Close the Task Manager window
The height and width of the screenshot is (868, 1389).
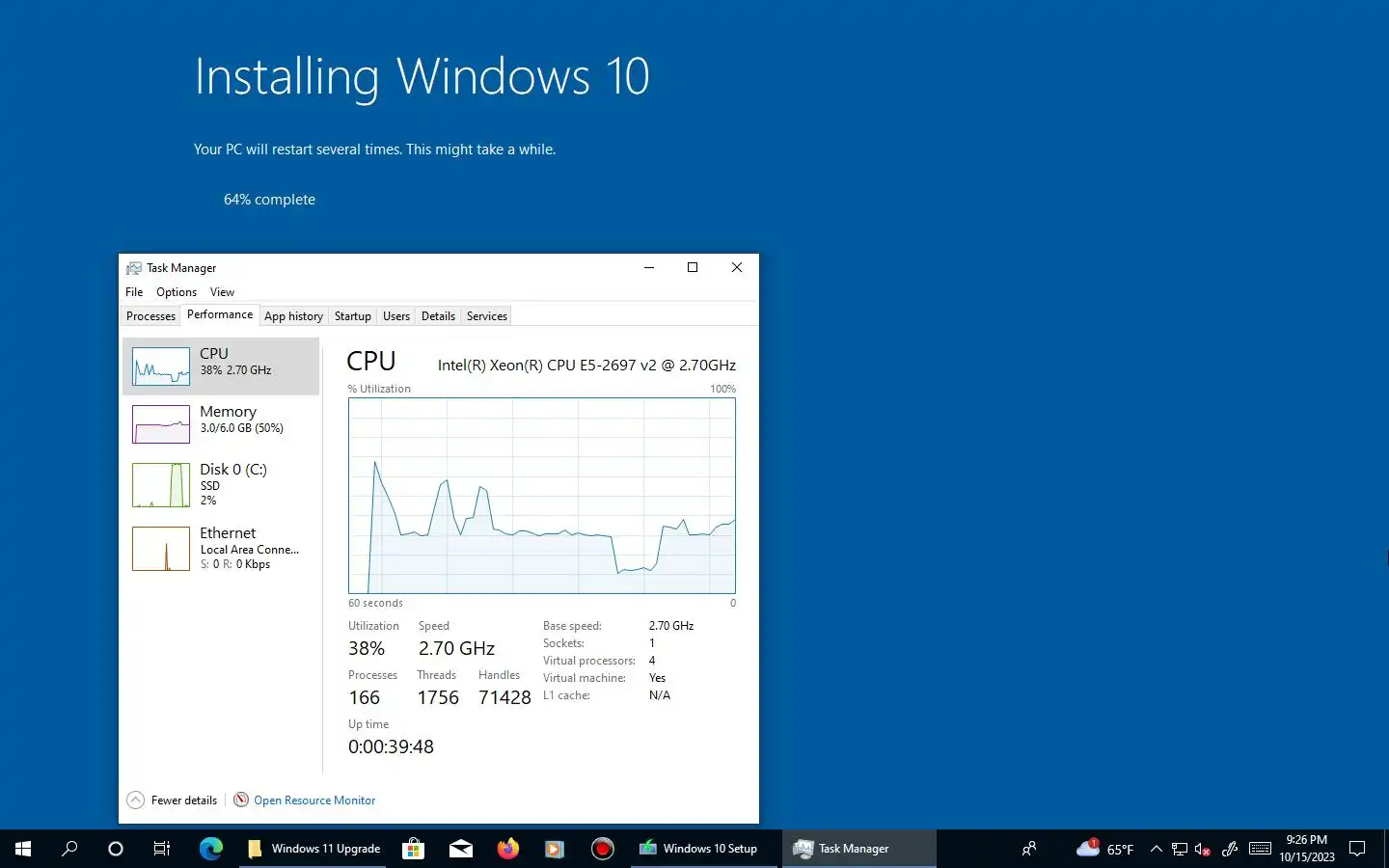tap(737, 268)
